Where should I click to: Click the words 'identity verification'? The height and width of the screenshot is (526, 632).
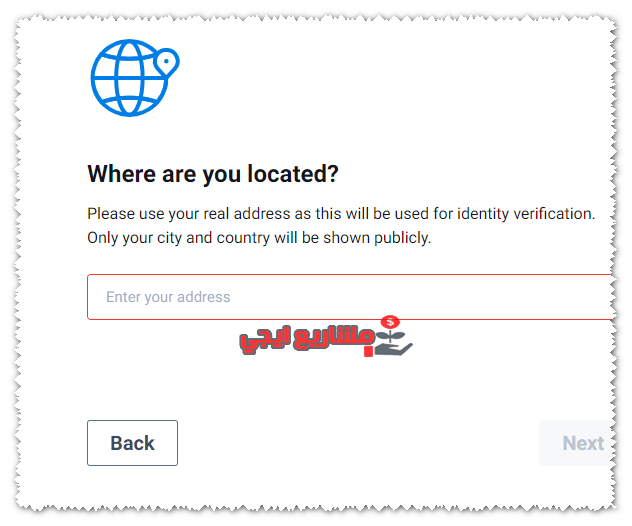(526, 214)
